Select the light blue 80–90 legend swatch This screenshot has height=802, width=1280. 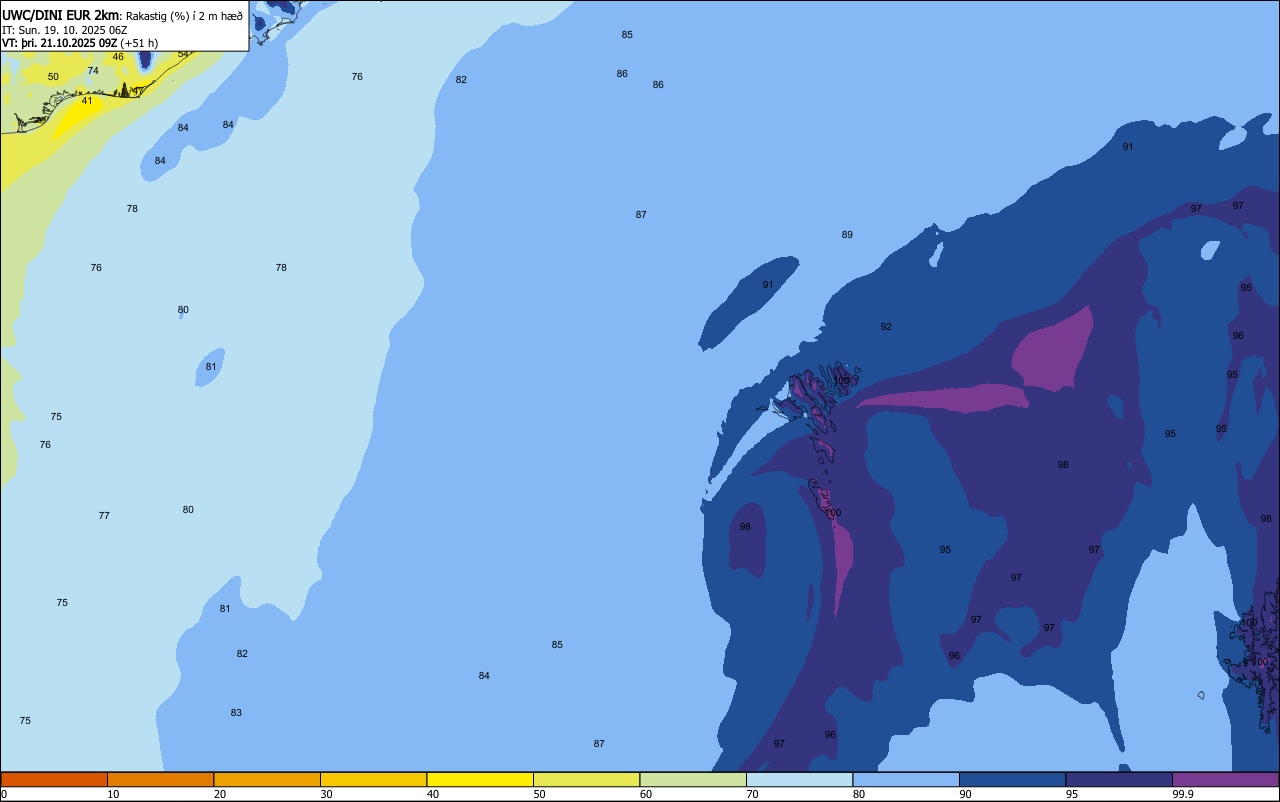click(x=906, y=779)
